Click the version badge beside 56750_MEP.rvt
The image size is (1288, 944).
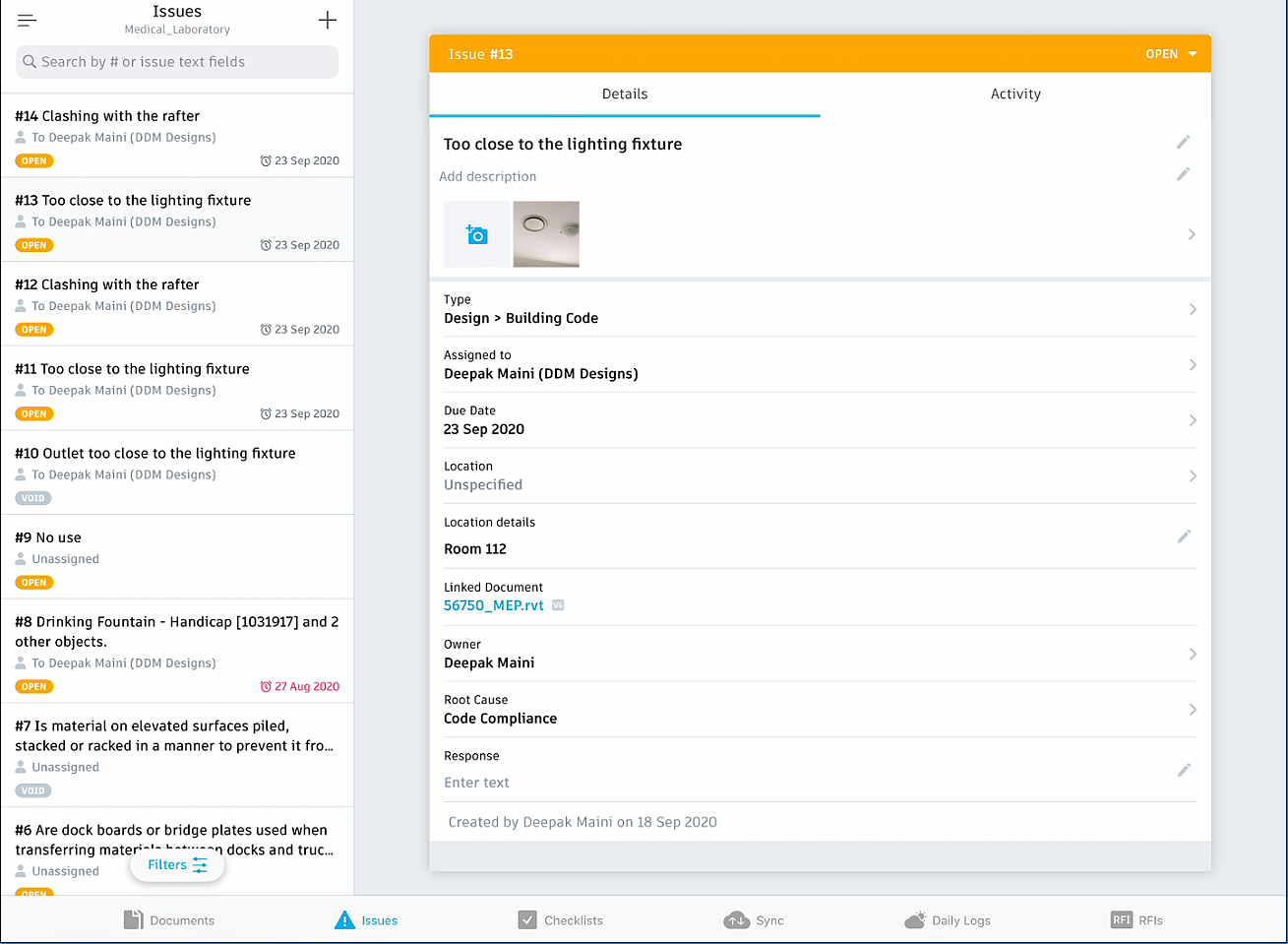coord(558,605)
